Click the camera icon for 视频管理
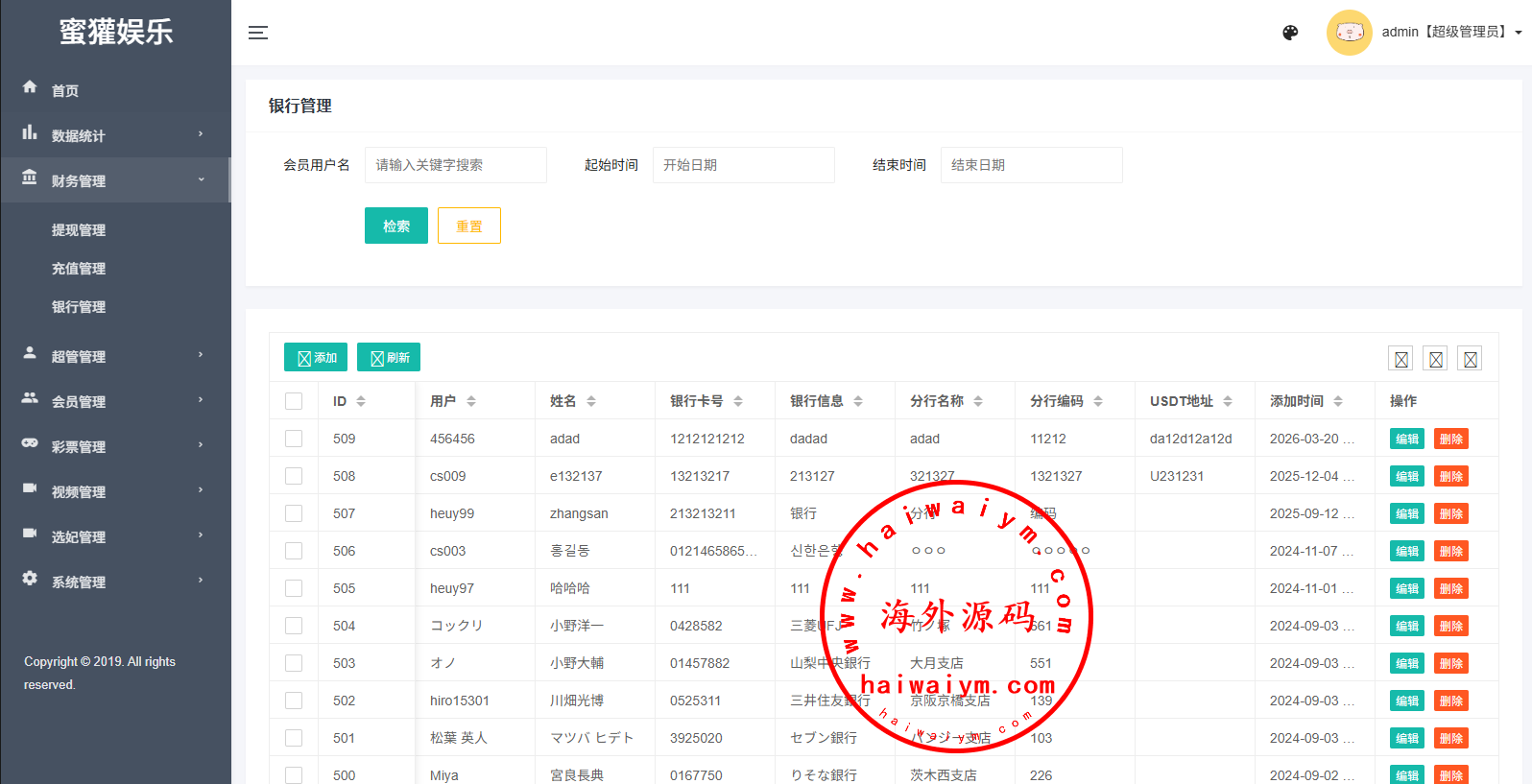 tap(30, 488)
